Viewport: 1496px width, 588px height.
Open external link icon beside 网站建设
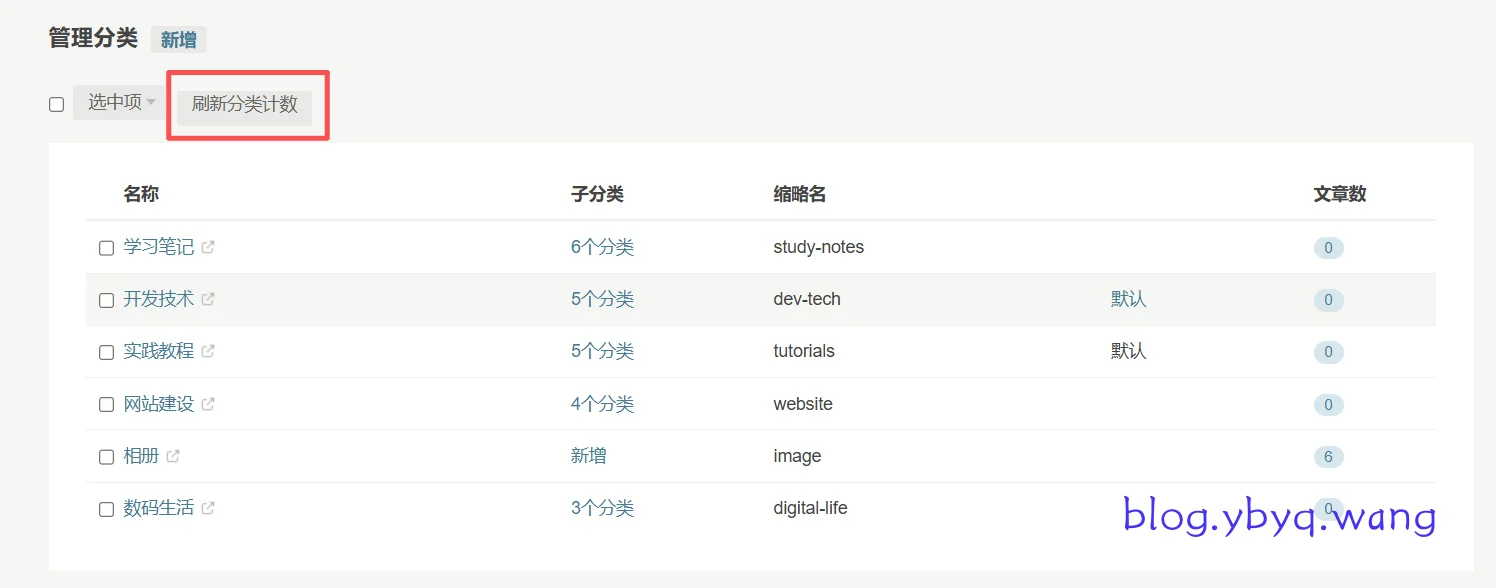[x=208, y=404]
